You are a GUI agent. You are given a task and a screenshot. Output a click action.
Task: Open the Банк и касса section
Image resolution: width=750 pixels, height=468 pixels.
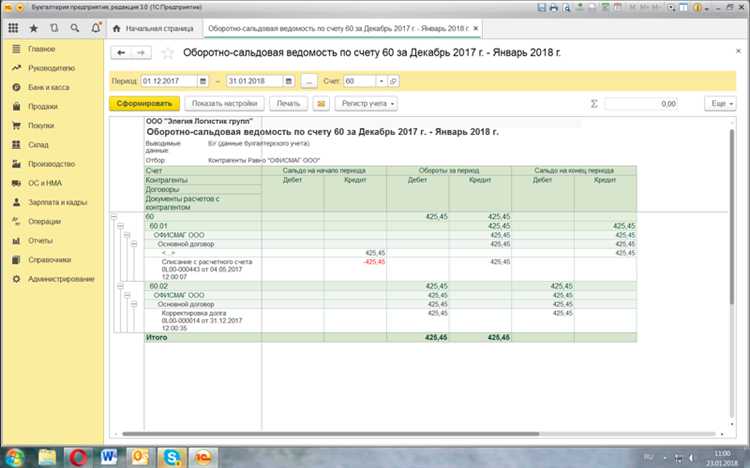tap(49, 88)
